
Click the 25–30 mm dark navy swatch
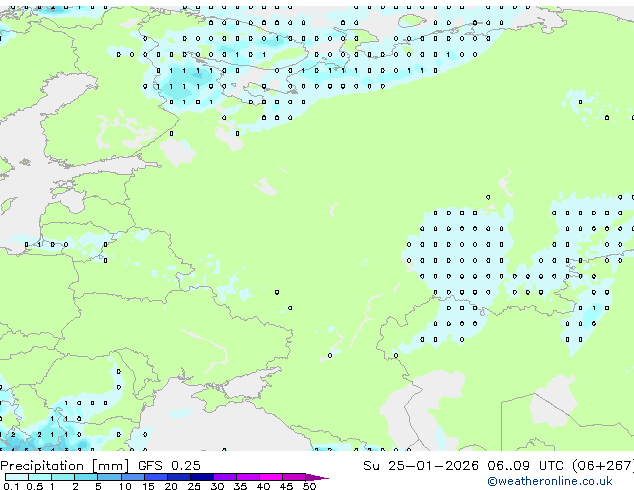coord(202,477)
